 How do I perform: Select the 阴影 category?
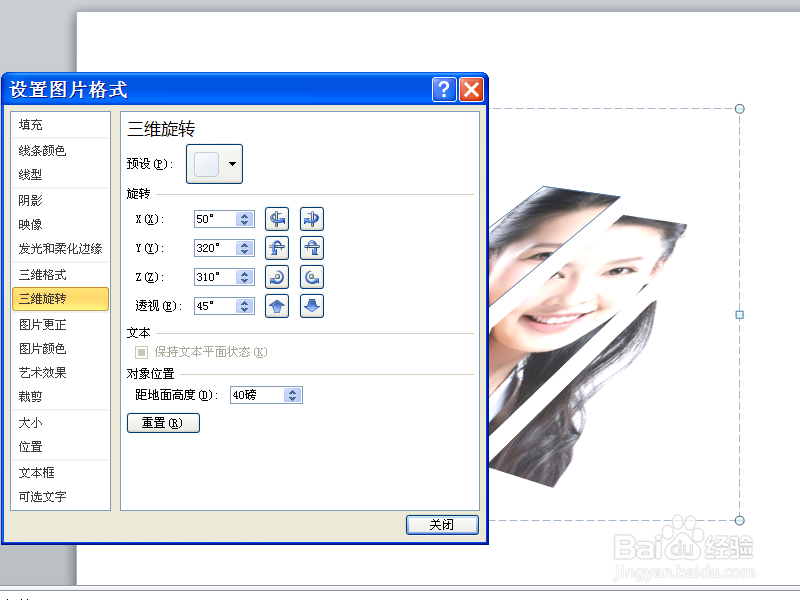click(60, 201)
